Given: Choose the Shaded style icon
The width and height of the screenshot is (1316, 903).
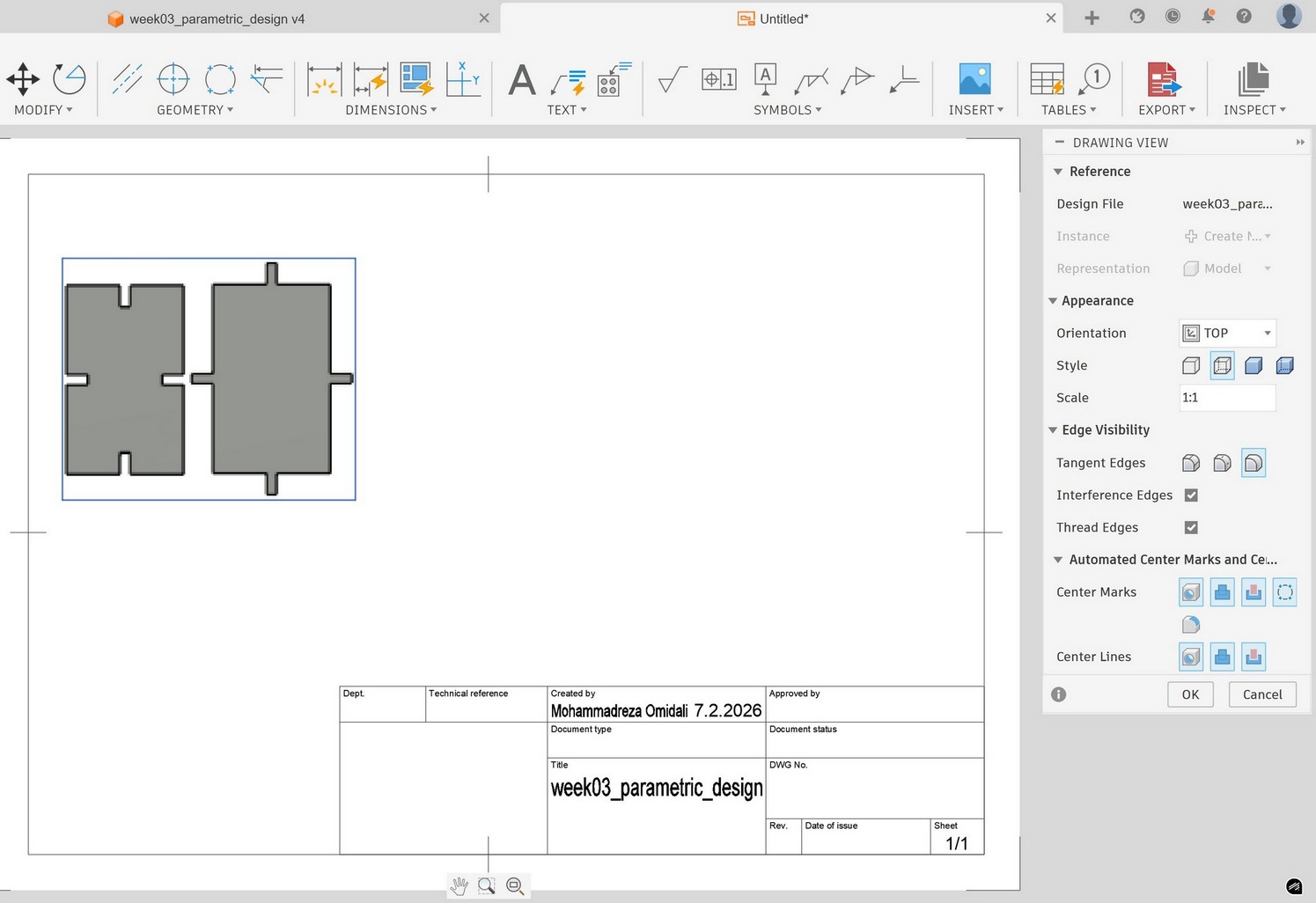Looking at the screenshot, I should [x=1254, y=365].
